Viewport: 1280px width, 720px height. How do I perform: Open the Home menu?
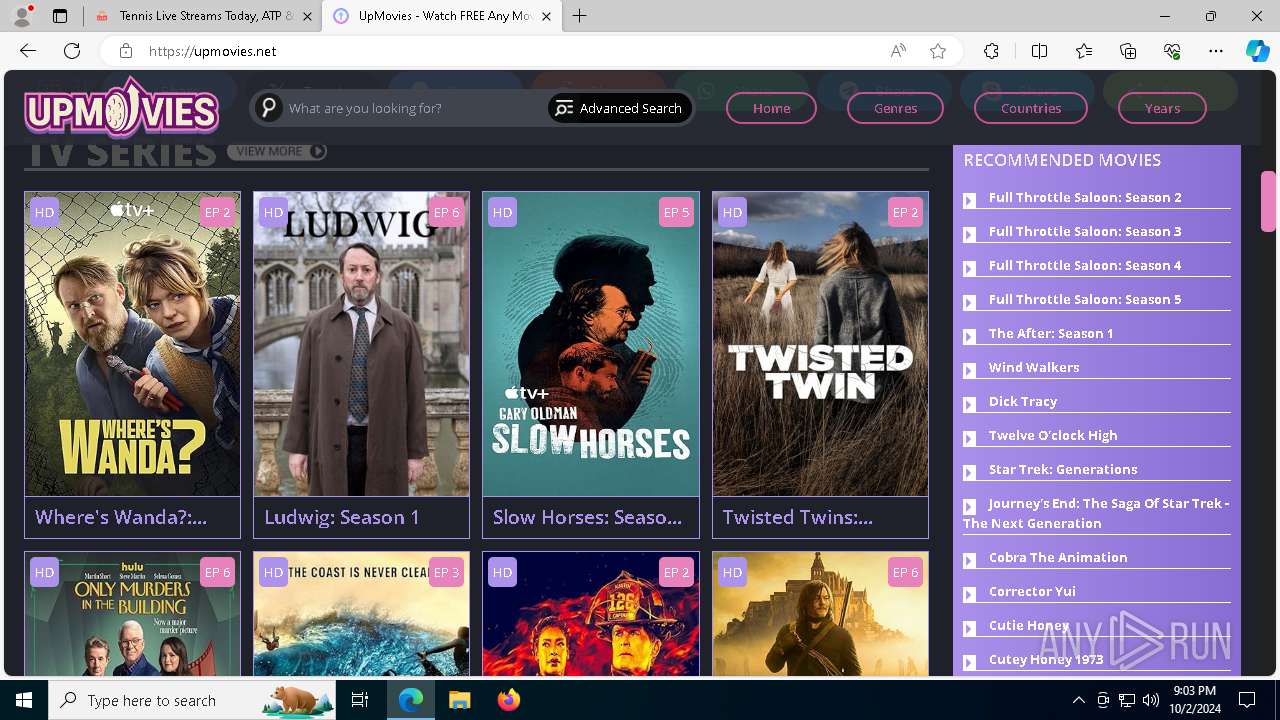tap(771, 108)
